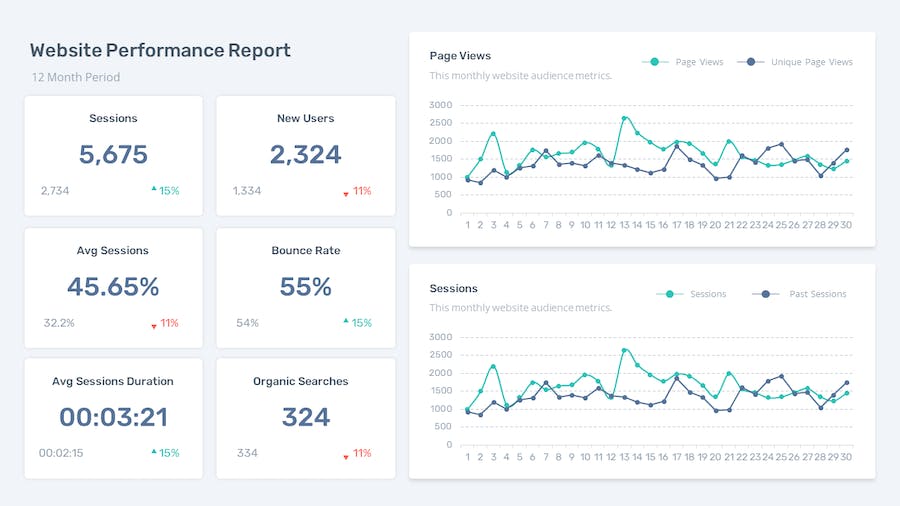Click the red down arrow in New Users card
This screenshot has height=506, width=900.
click(x=346, y=193)
